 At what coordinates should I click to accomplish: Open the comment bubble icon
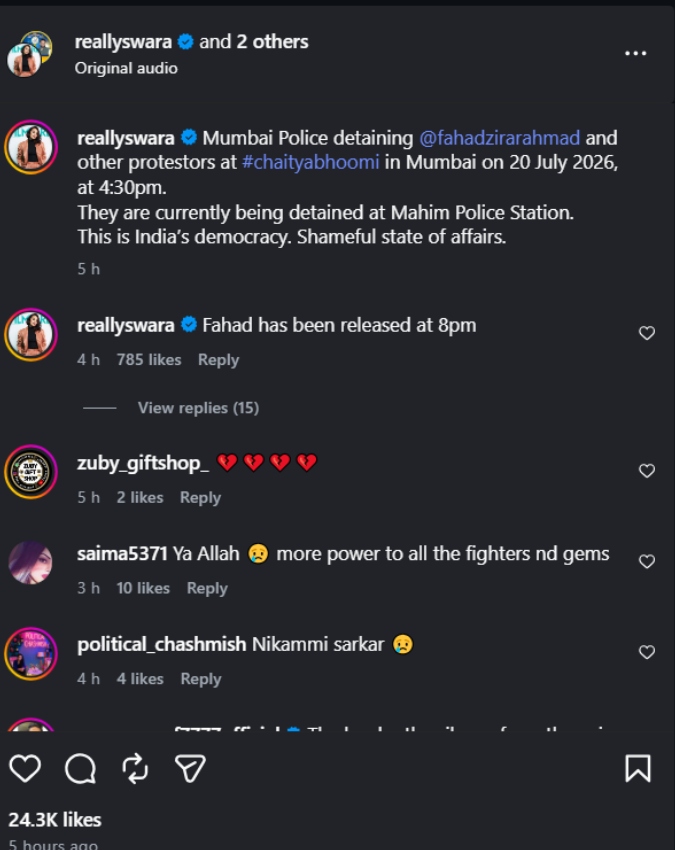coord(80,769)
